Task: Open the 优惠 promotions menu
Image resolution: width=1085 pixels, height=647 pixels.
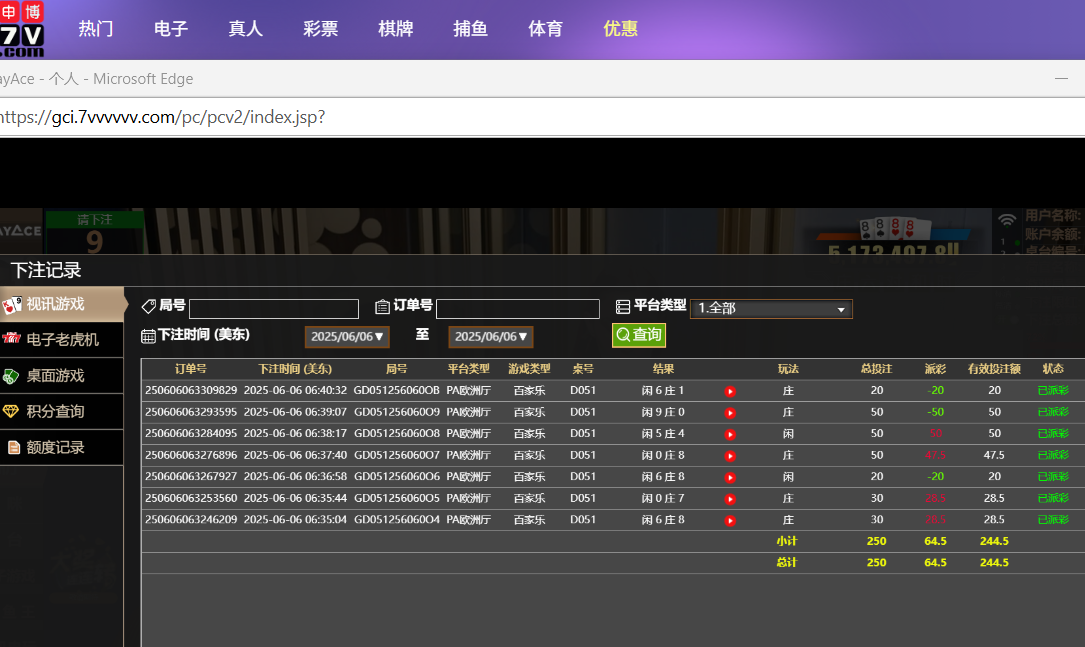Action: [x=620, y=29]
